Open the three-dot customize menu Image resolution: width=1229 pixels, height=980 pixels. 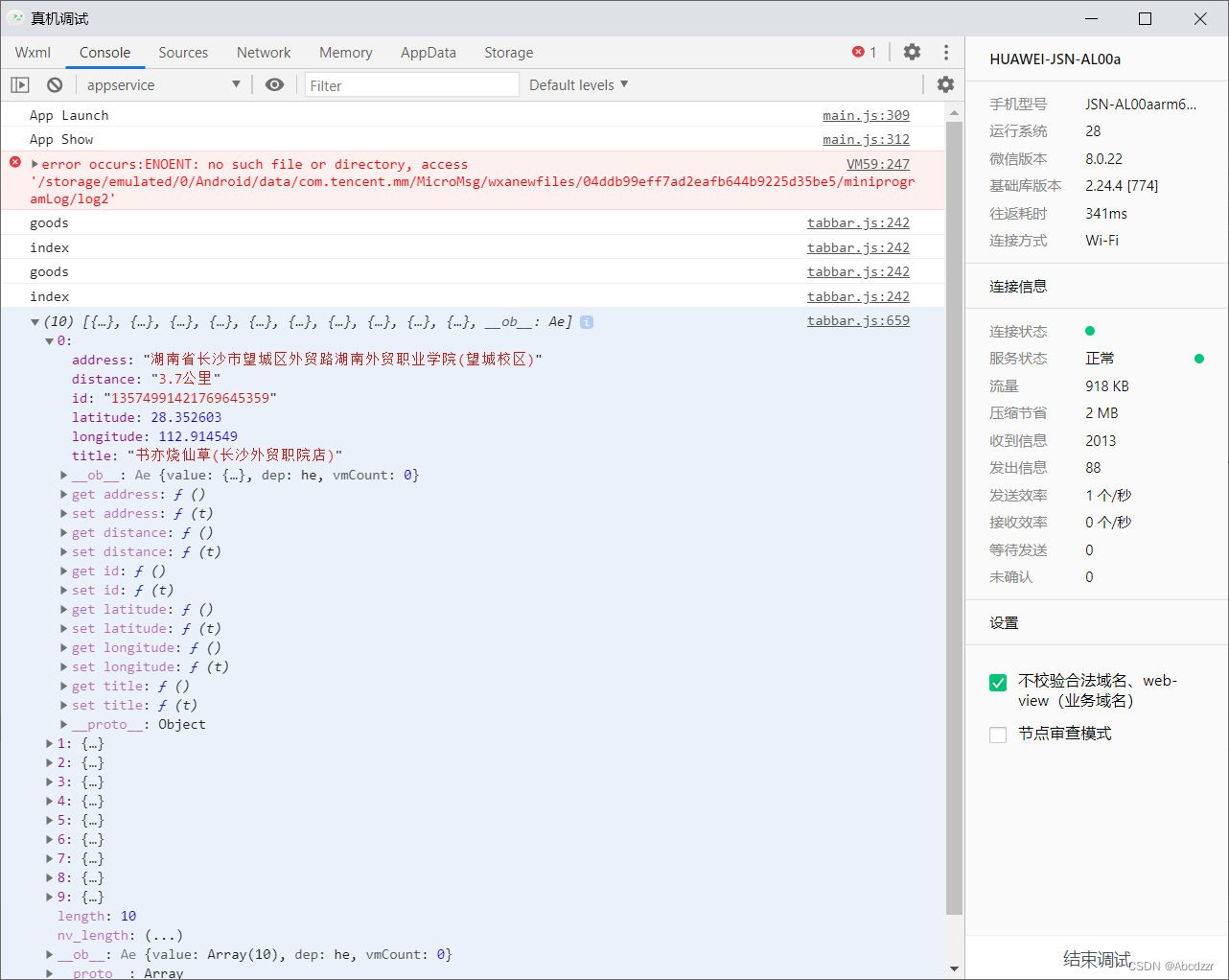(x=946, y=52)
